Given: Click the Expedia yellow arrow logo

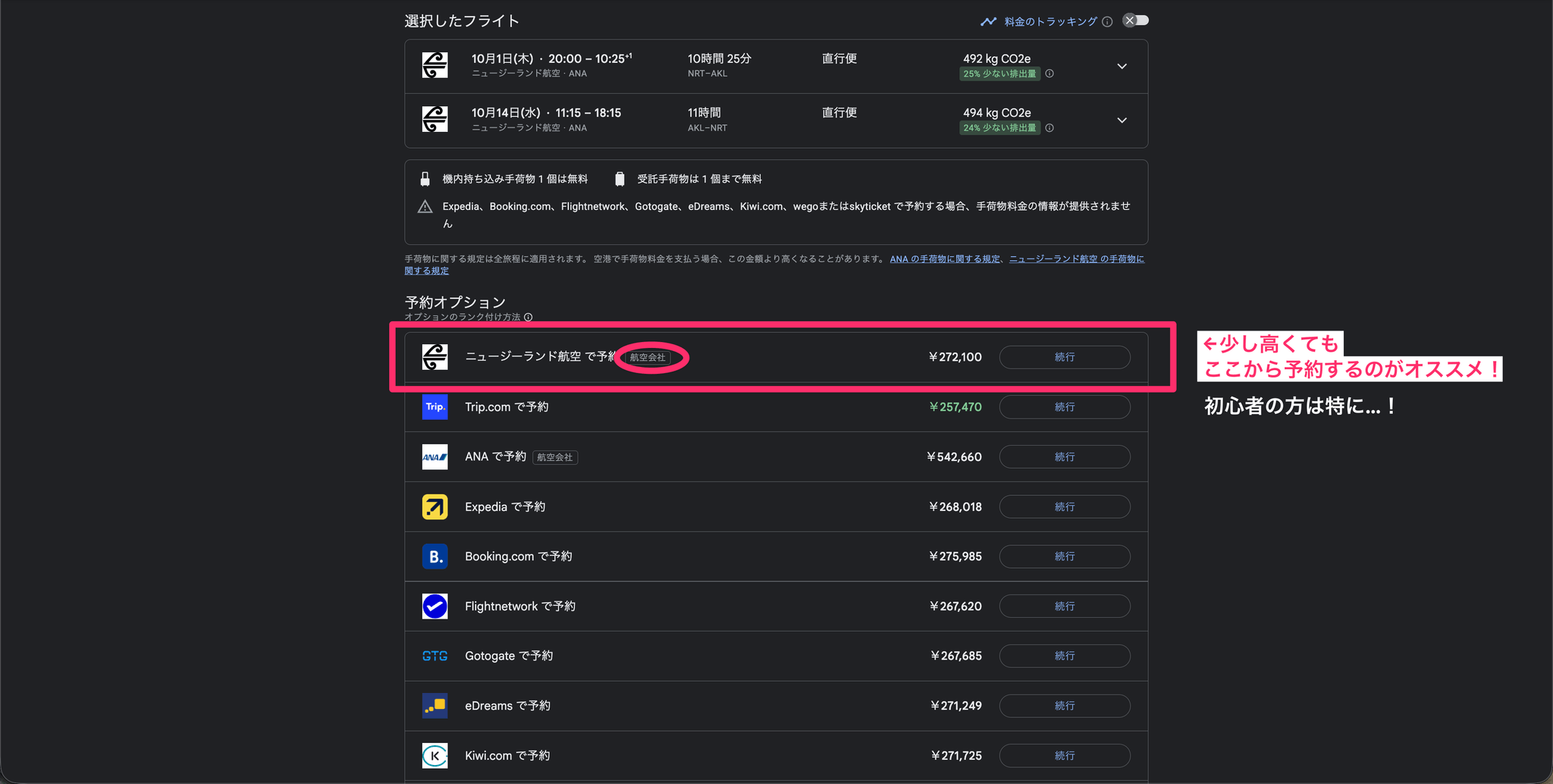Looking at the screenshot, I should click(435, 506).
